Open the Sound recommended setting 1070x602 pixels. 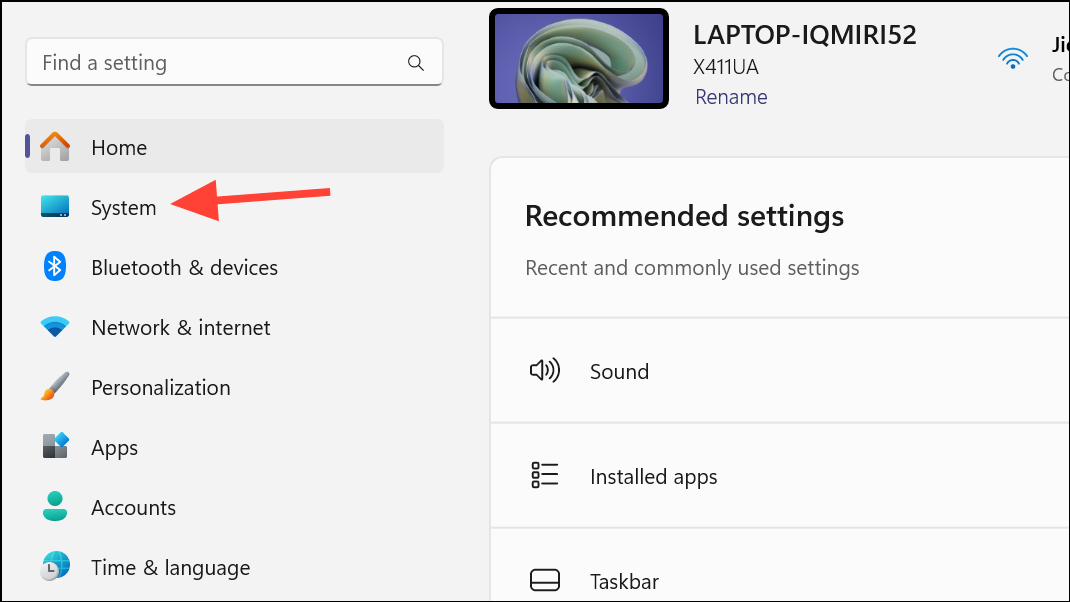pyautogui.click(x=619, y=371)
